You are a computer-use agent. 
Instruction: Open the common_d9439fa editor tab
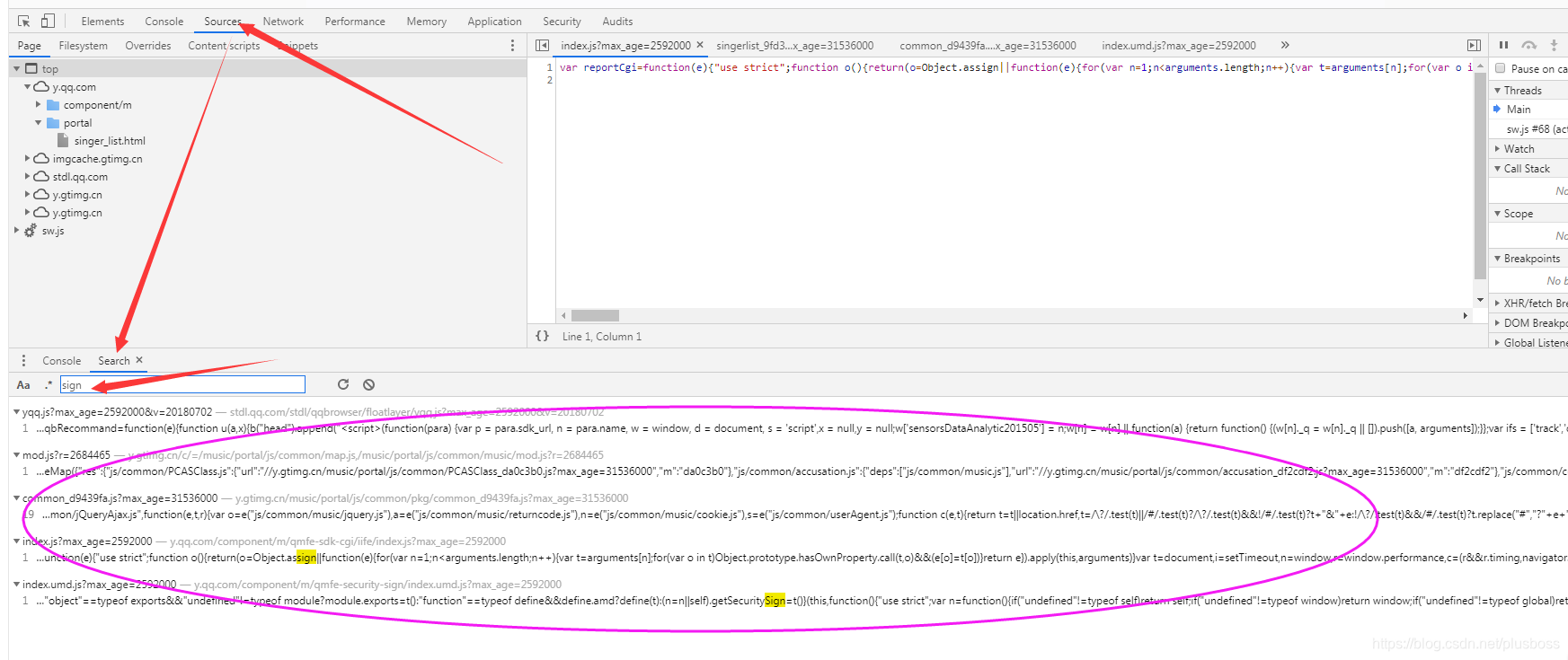pyautogui.click(x=988, y=46)
